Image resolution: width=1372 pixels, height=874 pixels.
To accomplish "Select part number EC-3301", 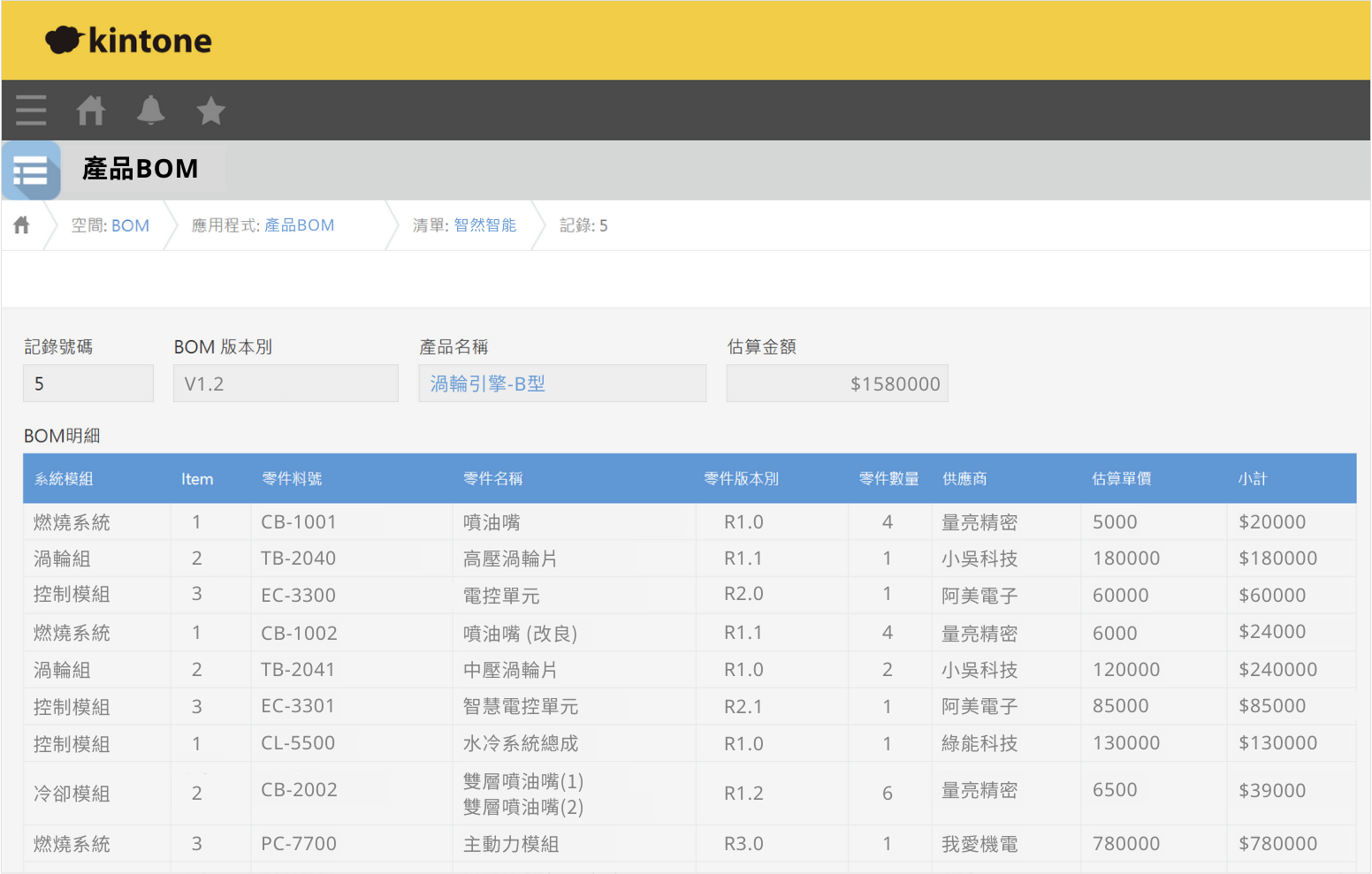I will pos(298,706).
